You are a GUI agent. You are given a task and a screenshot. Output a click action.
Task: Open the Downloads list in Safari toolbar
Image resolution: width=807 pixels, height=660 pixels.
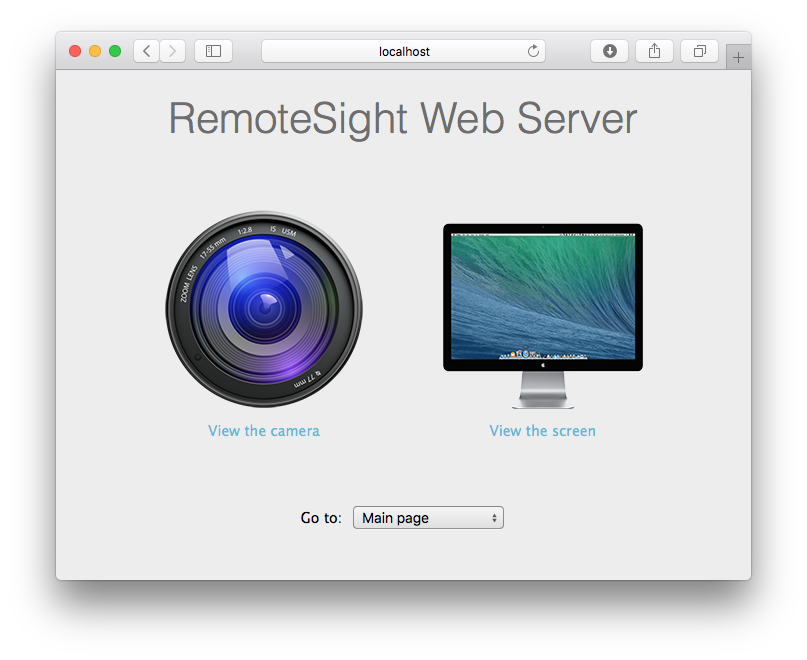pyautogui.click(x=609, y=51)
